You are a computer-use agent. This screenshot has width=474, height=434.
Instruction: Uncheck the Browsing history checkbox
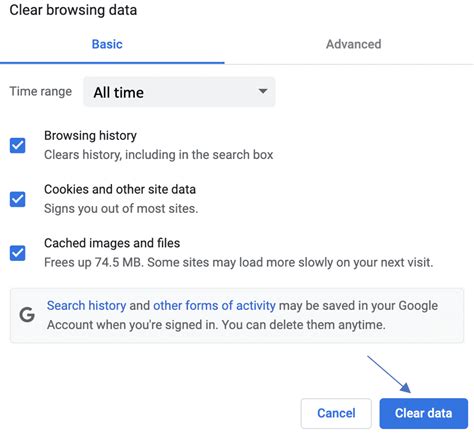pyautogui.click(x=17, y=145)
